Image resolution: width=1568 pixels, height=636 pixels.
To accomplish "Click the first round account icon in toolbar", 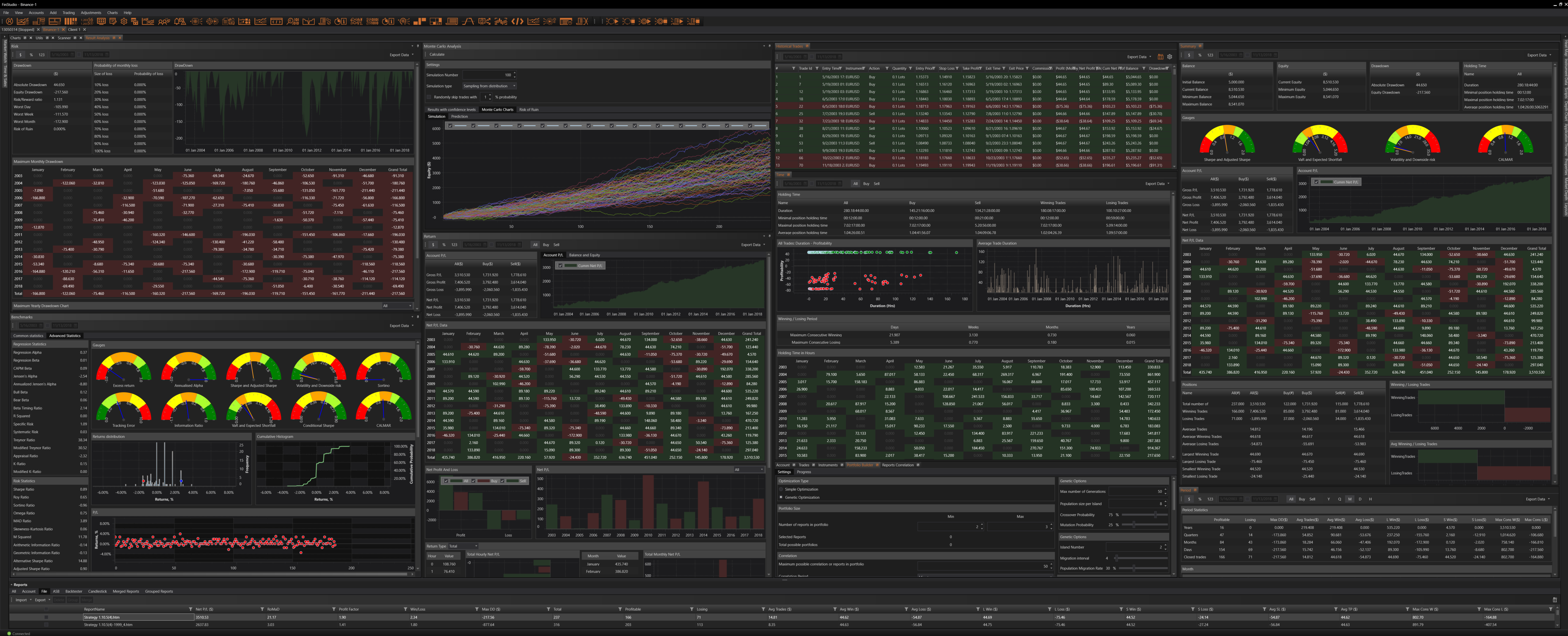I will (x=10, y=21).
